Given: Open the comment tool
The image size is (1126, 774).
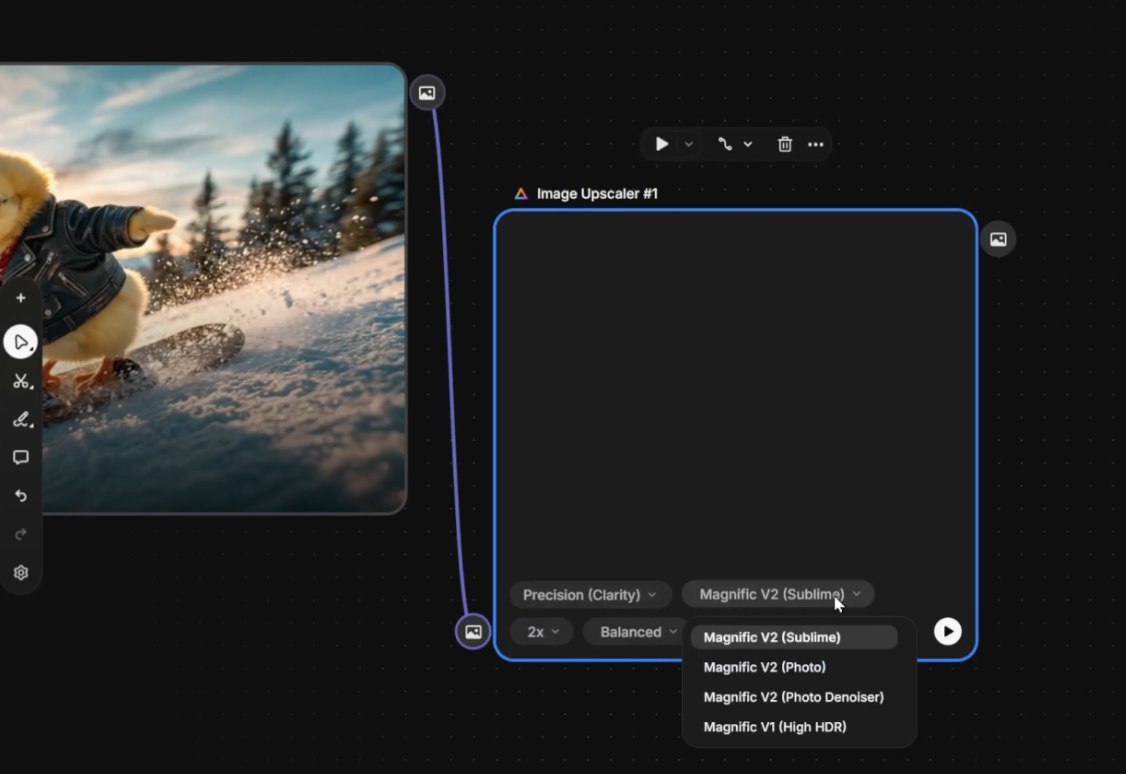Looking at the screenshot, I should click(x=20, y=457).
